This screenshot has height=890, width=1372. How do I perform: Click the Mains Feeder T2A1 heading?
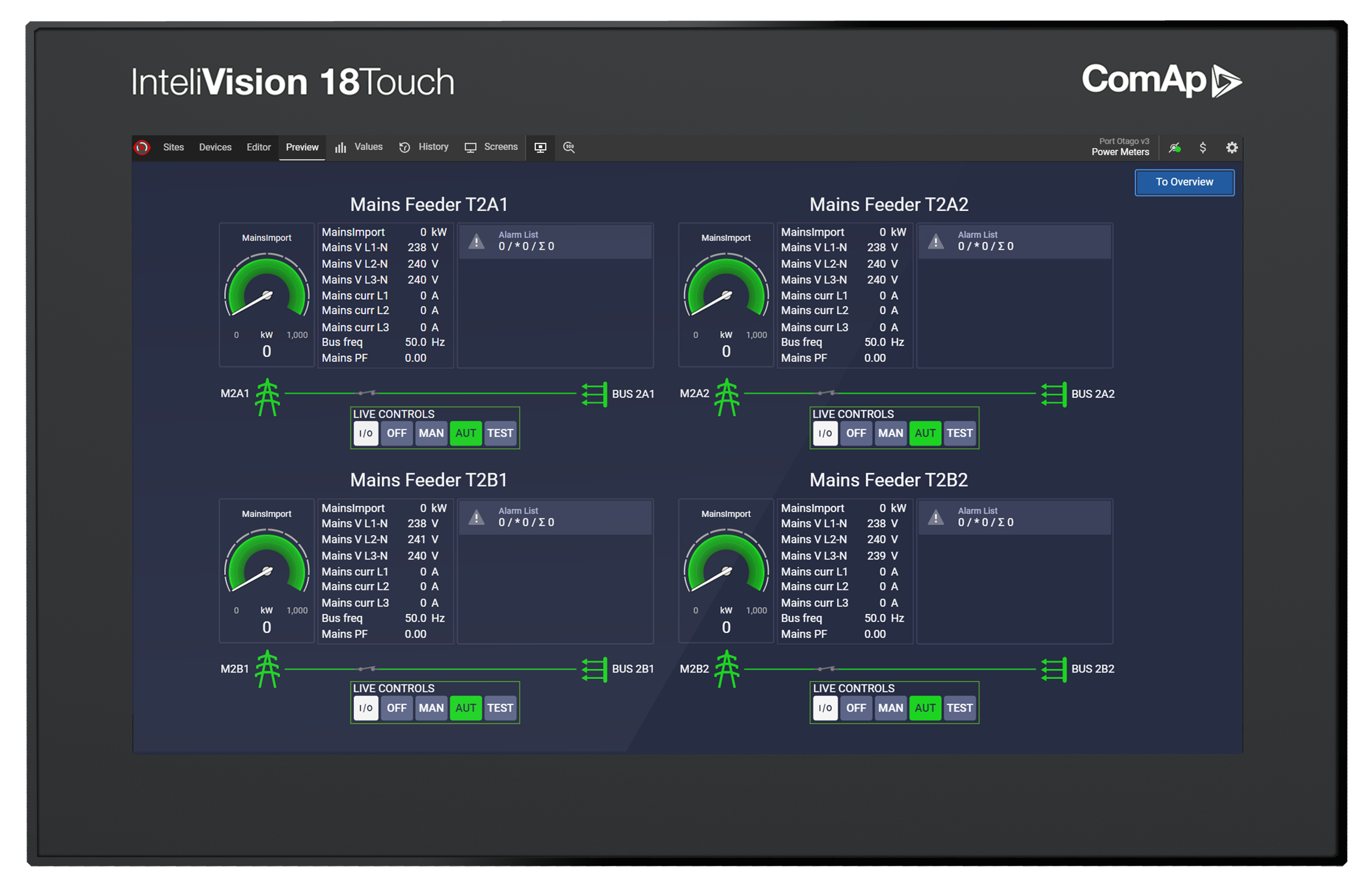[429, 205]
